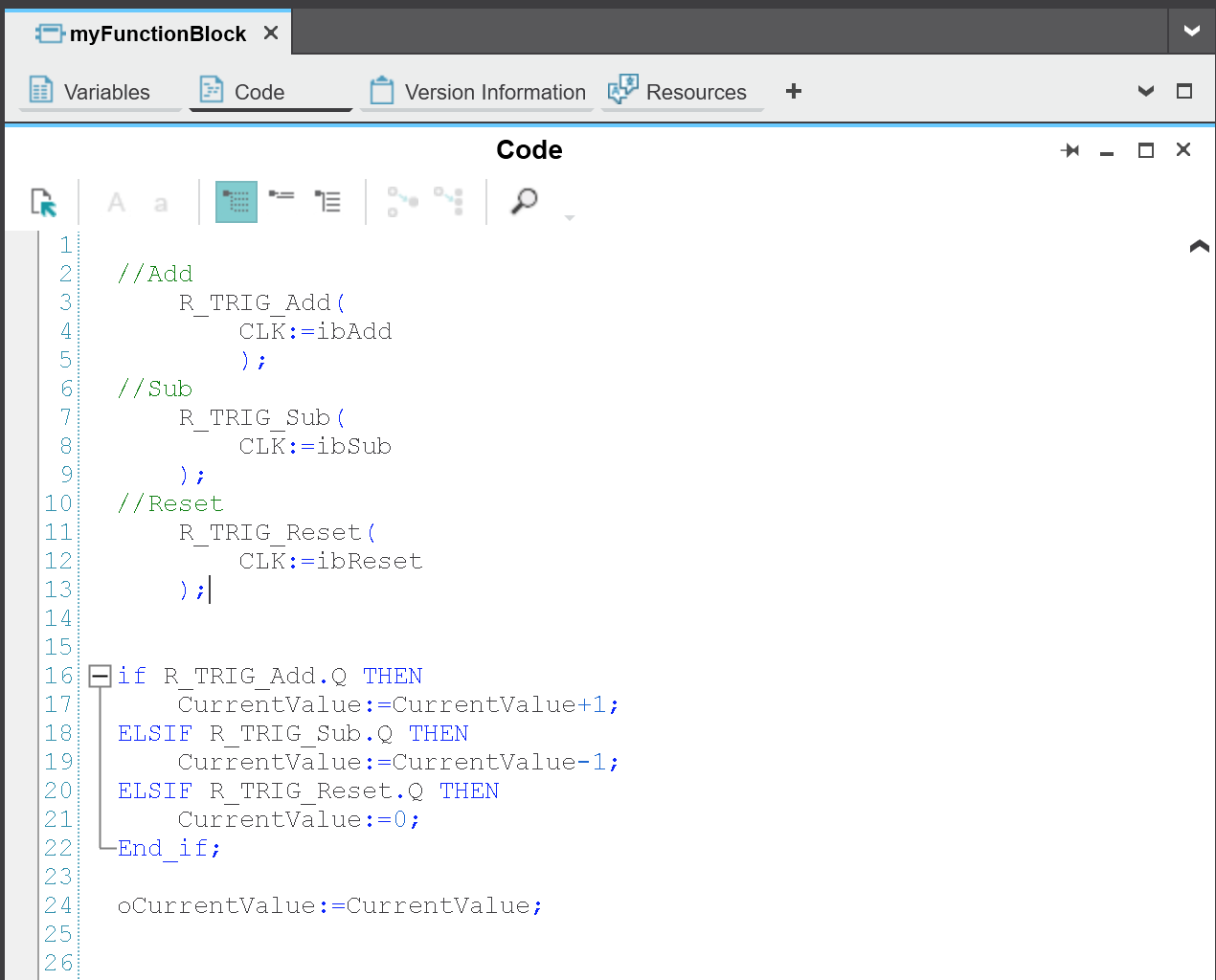Click the CurrentValue+1 assignment line
1216x980 pixels.
point(398,704)
